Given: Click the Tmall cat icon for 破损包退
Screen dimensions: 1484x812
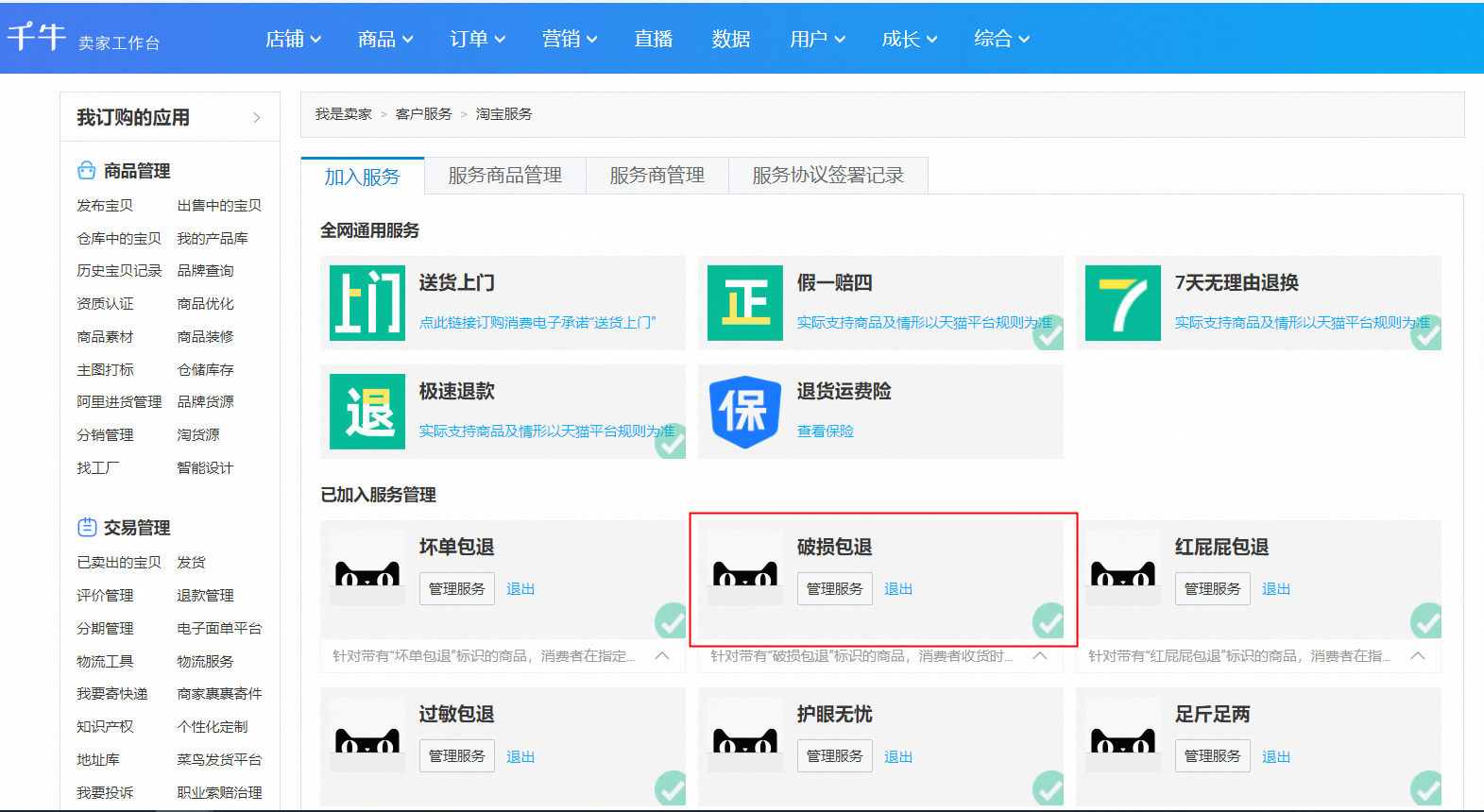Looking at the screenshot, I should click(x=745, y=567).
